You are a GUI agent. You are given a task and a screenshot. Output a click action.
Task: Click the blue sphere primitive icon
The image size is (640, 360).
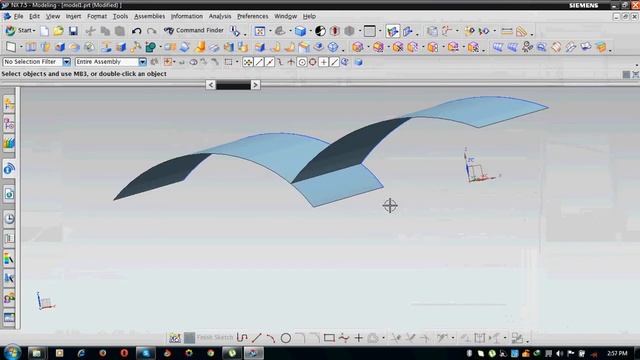click(x=333, y=47)
